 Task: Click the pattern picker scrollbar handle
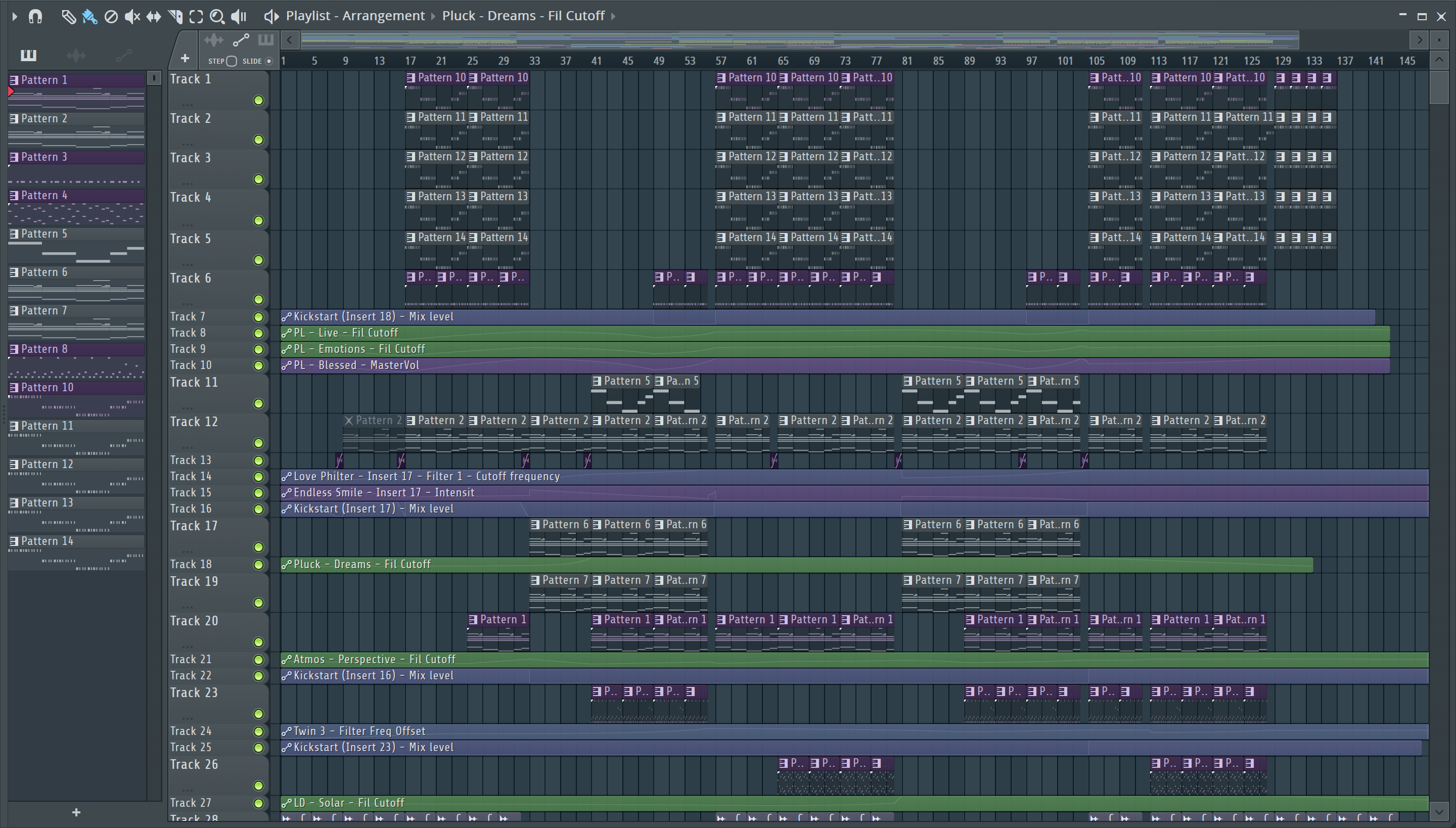(x=154, y=78)
